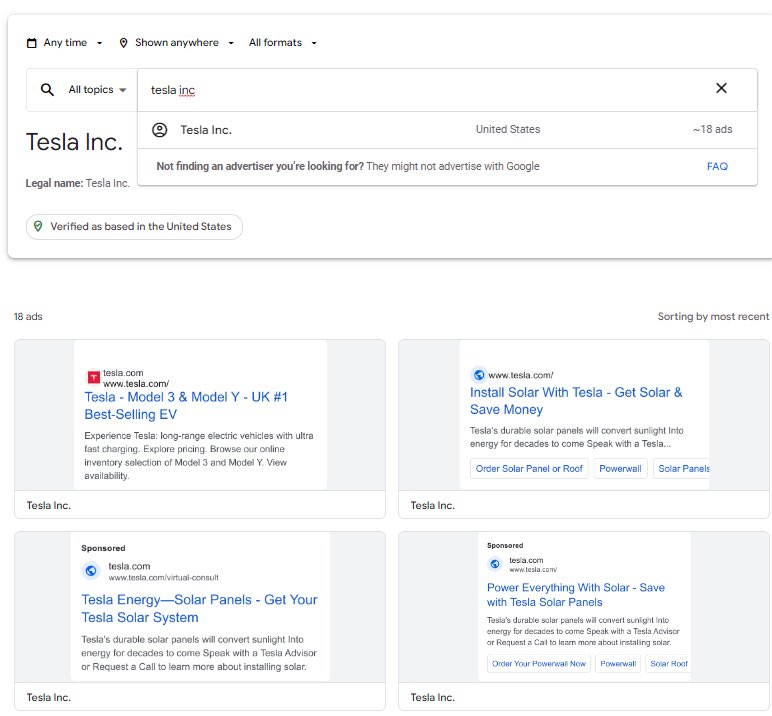Click the globe icon in Tesla Energy ad
This screenshot has height=716, width=772.
pos(91,571)
